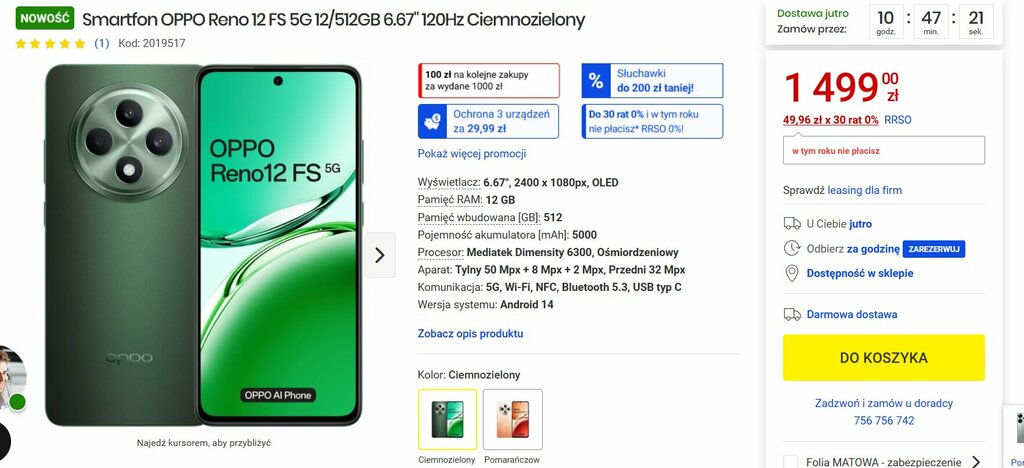Open Dostępność w sklepie link
1024x468 pixels.
pos(860,273)
